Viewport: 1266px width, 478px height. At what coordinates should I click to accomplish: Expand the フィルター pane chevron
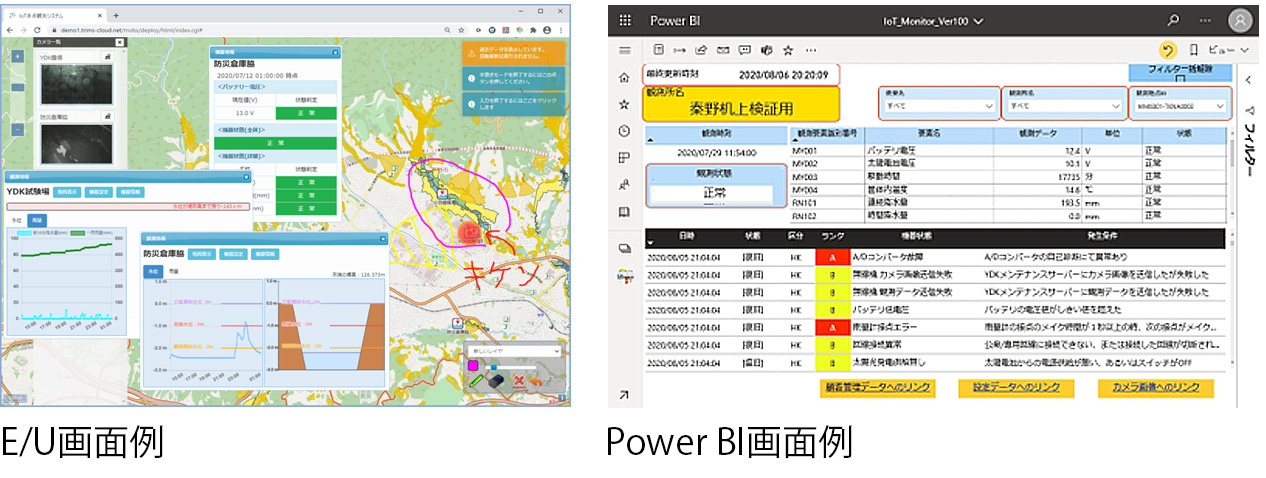pos(1249,80)
